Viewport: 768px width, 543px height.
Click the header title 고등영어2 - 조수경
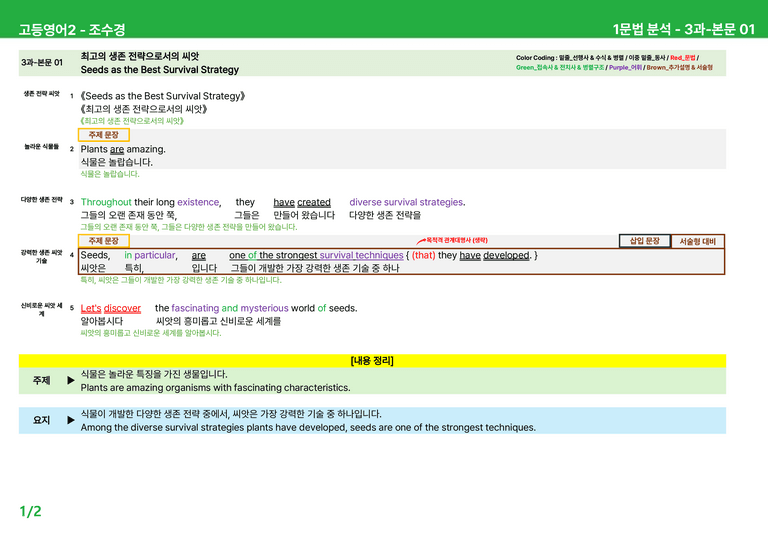click(x=72, y=30)
